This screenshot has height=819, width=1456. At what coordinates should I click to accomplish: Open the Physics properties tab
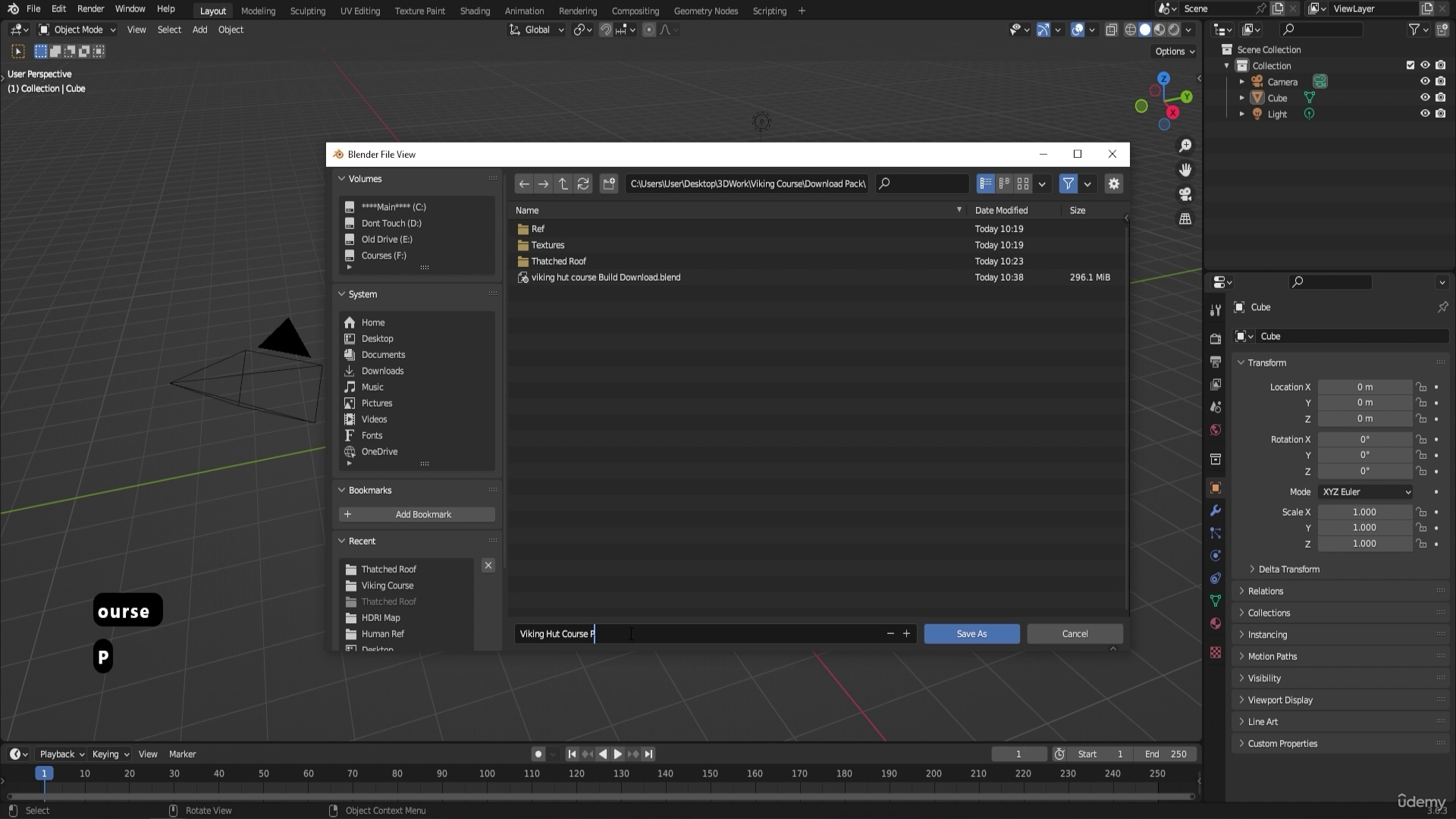pos(1216,555)
